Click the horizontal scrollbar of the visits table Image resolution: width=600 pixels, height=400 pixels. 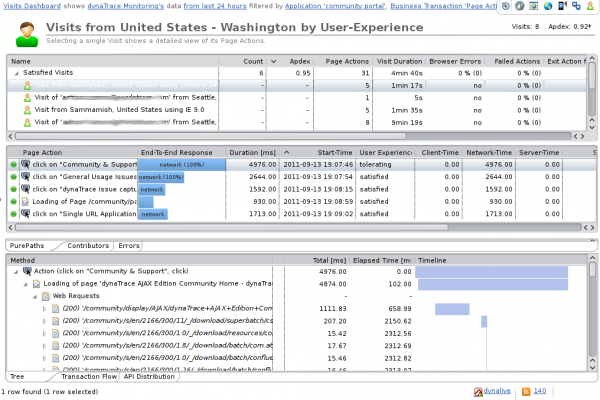click(x=210, y=136)
